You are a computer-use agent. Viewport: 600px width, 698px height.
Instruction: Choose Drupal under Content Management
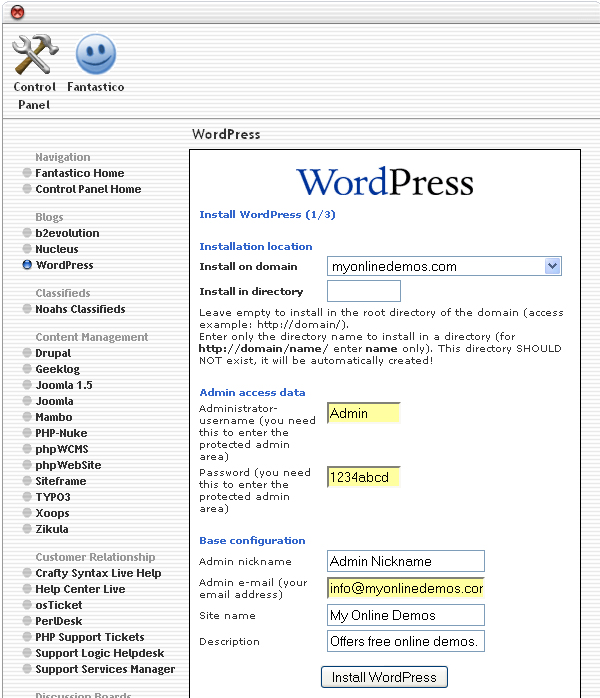(x=53, y=353)
